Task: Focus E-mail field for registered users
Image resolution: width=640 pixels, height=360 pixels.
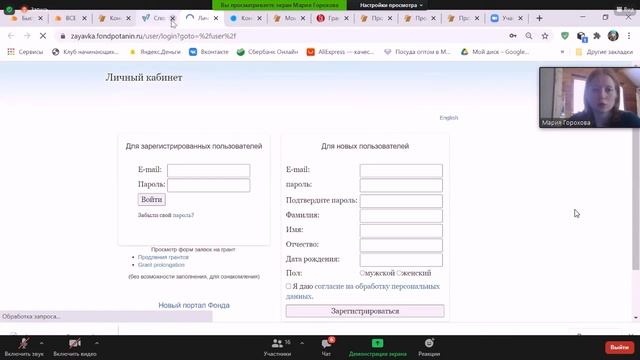Action: (x=209, y=170)
